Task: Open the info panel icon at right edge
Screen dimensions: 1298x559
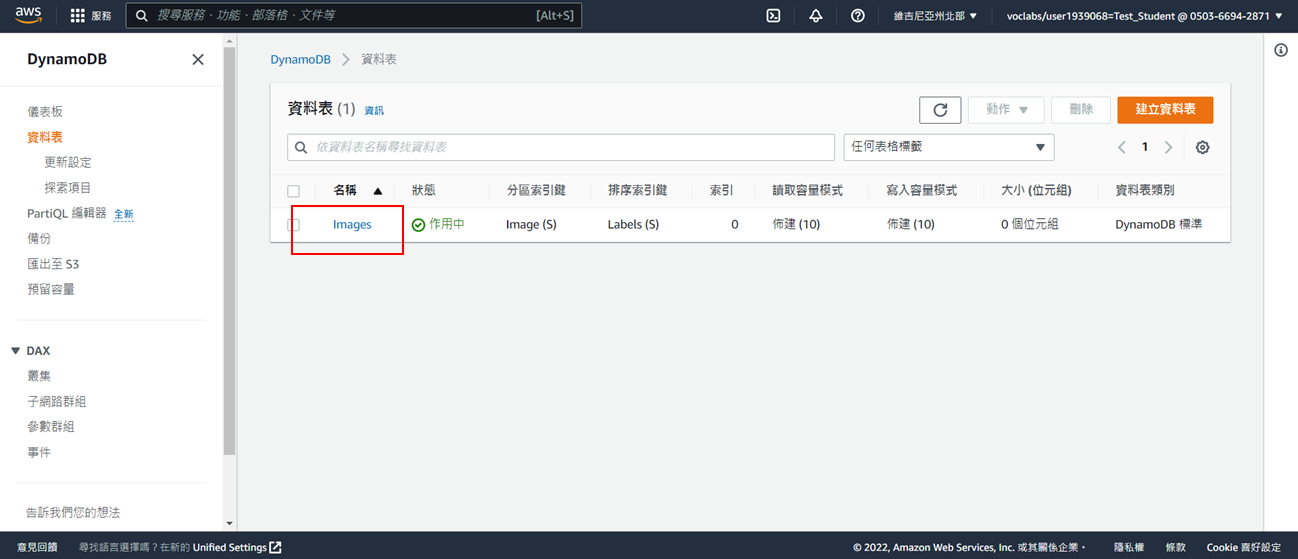Action: point(1281,50)
